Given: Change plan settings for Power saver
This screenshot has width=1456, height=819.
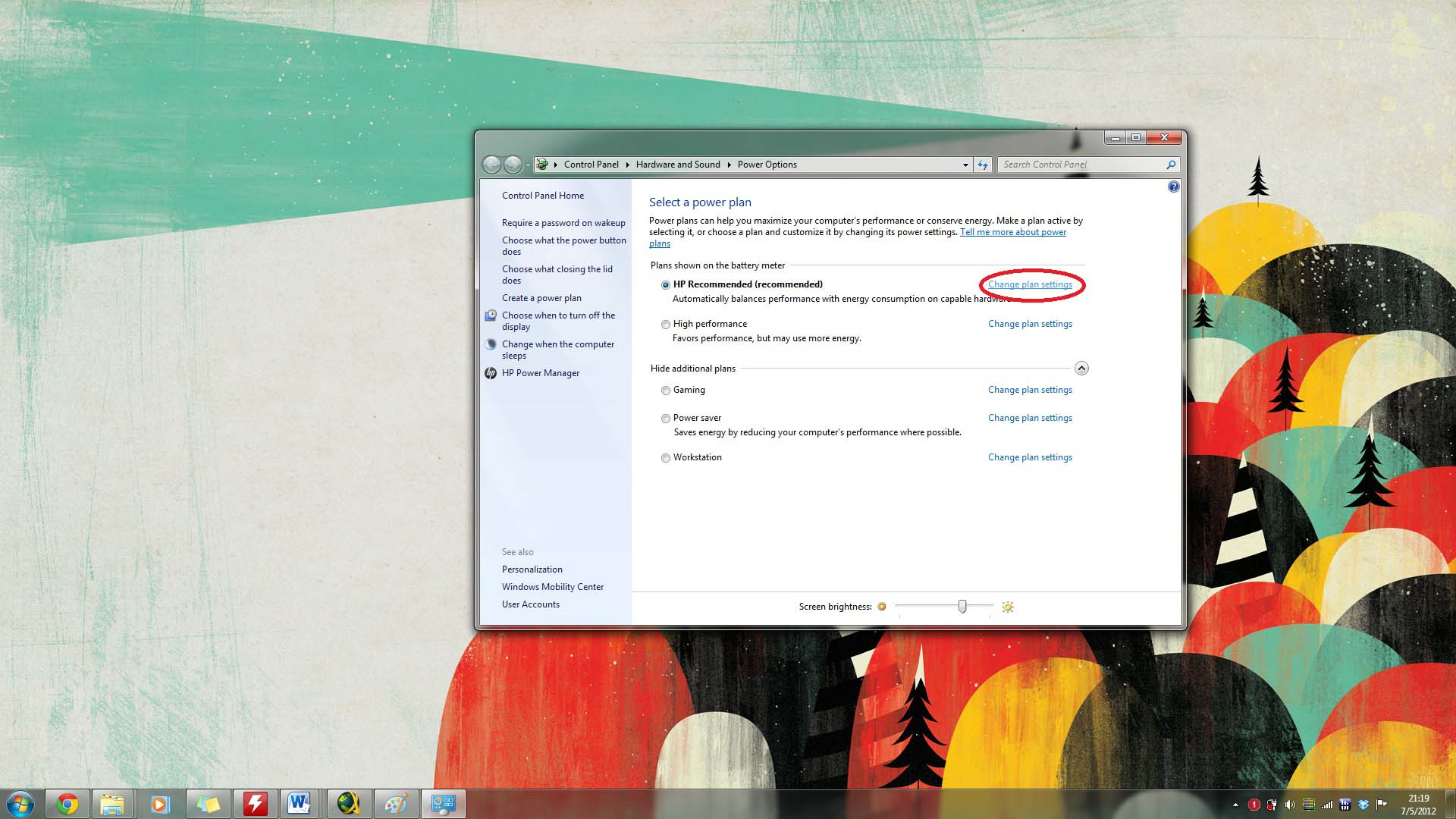Looking at the screenshot, I should pos(1030,418).
